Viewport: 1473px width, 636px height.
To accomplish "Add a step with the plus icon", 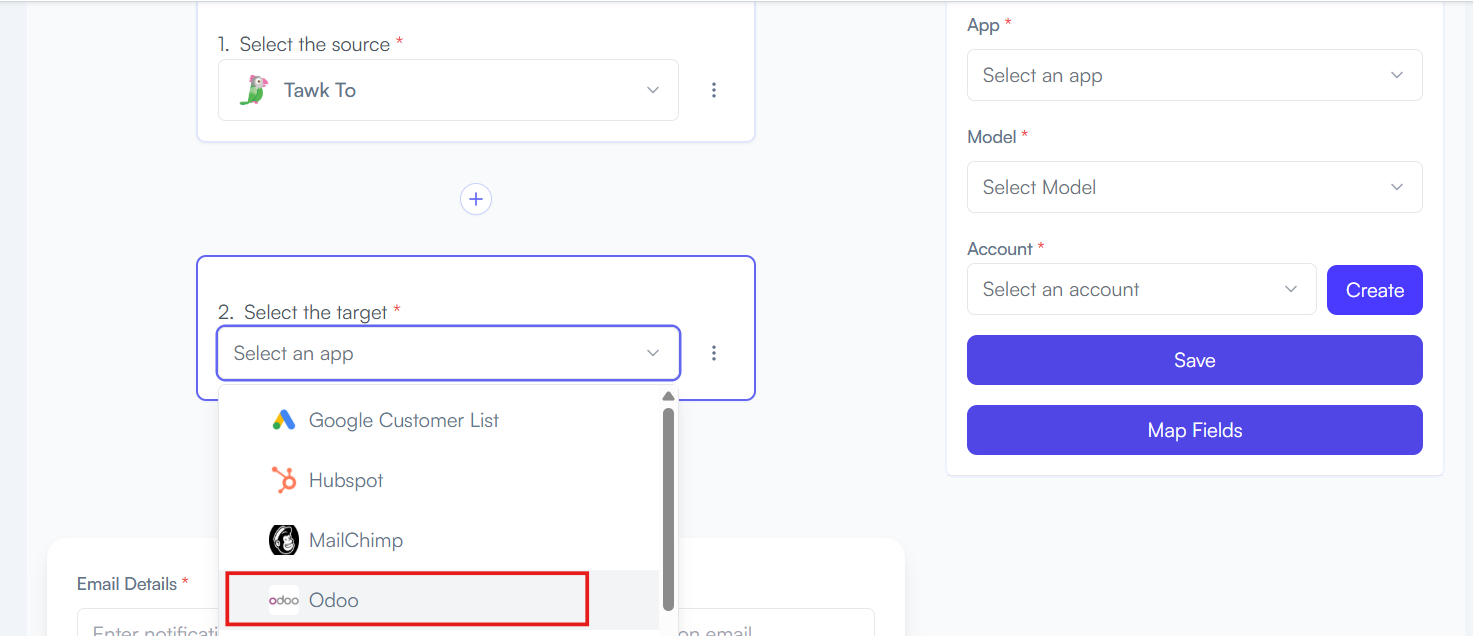I will pos(476,199).
